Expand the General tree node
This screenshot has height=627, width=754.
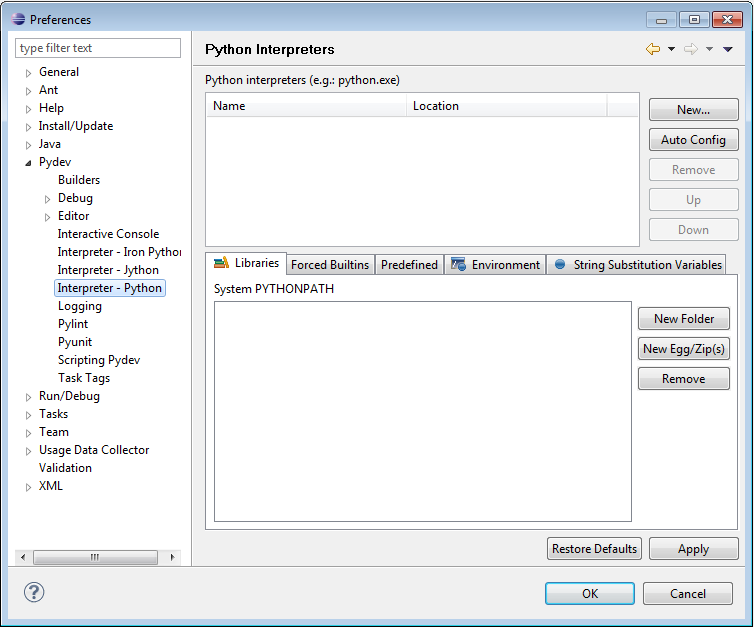[29, 73]
